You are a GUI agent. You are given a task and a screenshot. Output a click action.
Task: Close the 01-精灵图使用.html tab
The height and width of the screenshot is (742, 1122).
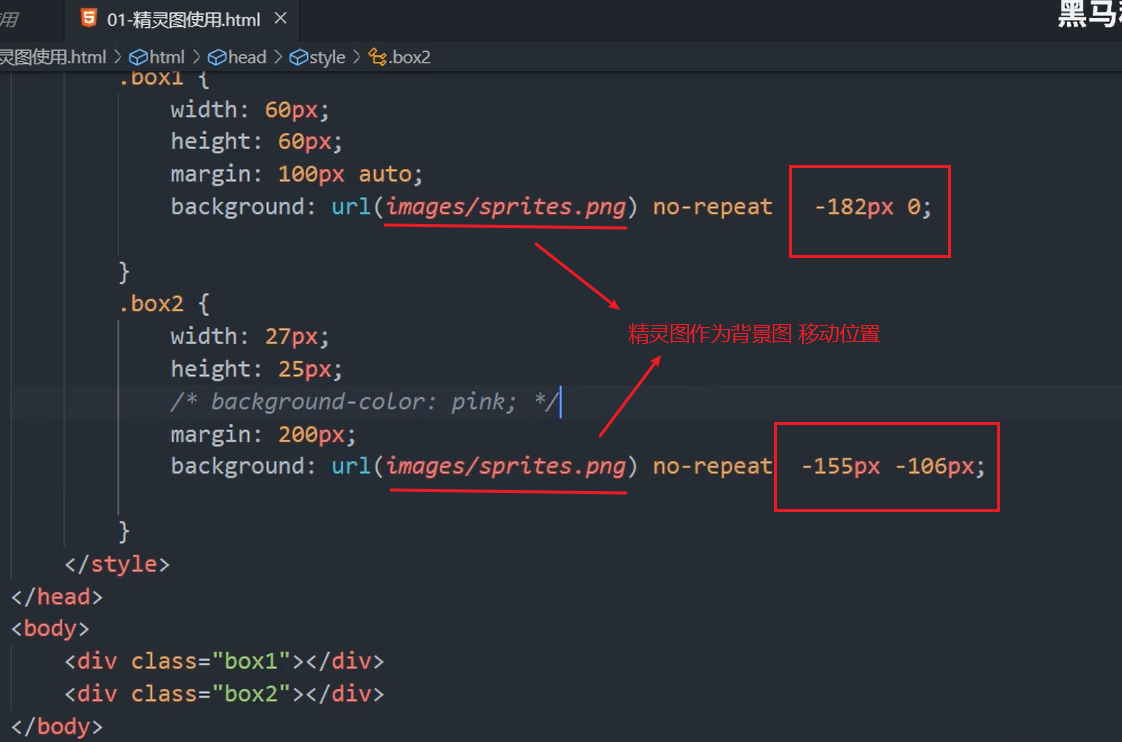click(x=280, y=19)
